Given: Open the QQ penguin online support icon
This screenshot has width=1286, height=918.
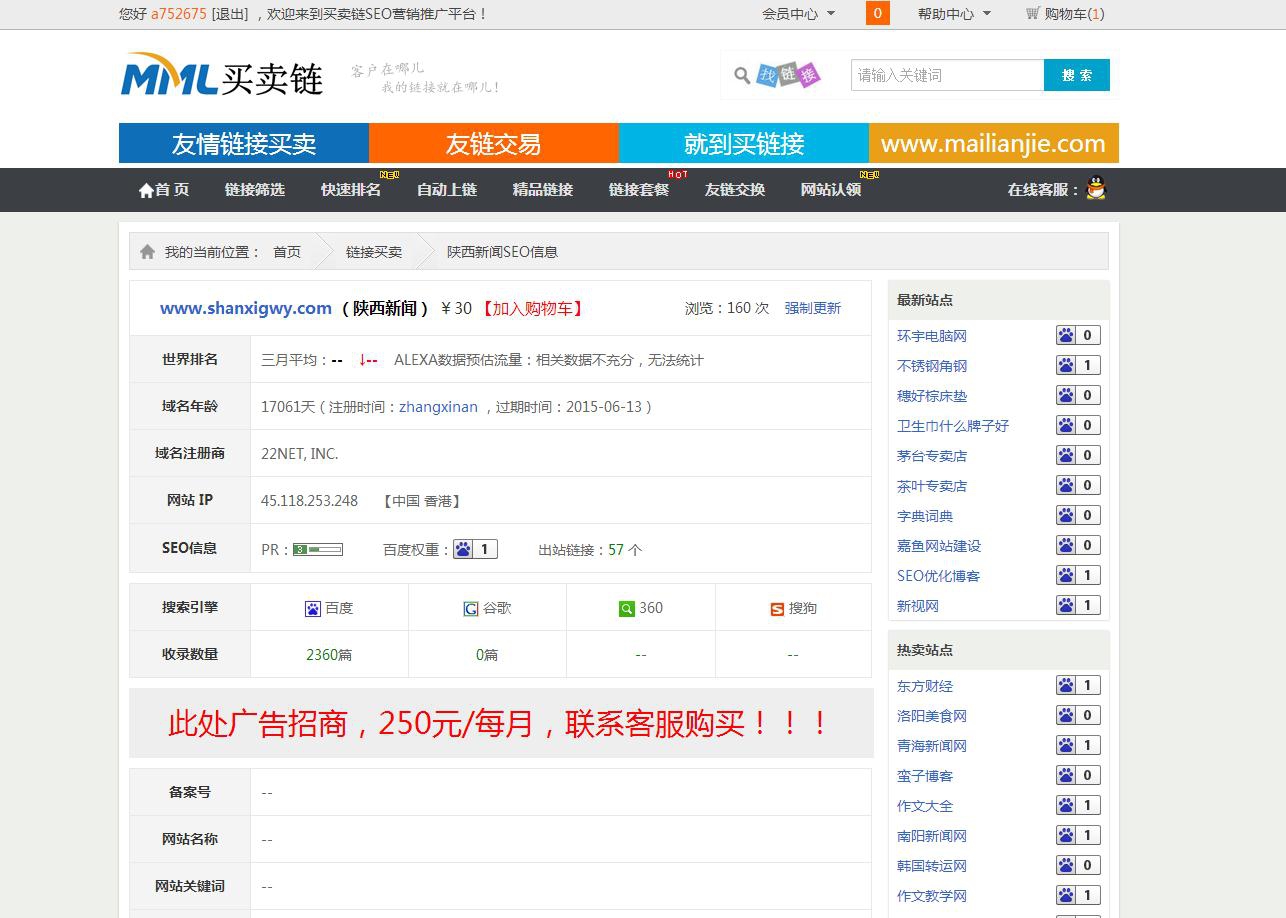Looking at the screenshot, I should point(1096,188).
